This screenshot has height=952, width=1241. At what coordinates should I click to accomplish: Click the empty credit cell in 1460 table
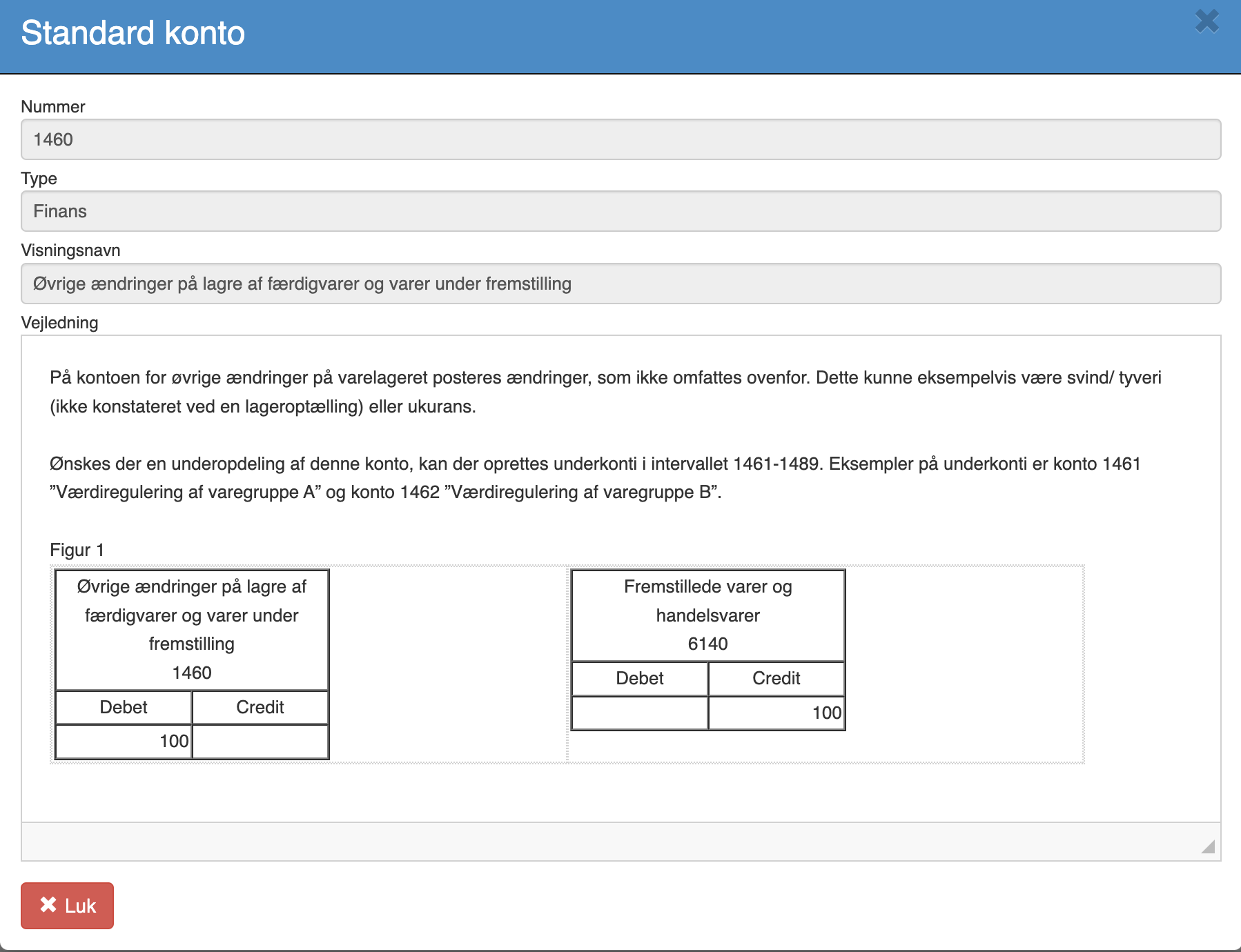tap(260, 742)
